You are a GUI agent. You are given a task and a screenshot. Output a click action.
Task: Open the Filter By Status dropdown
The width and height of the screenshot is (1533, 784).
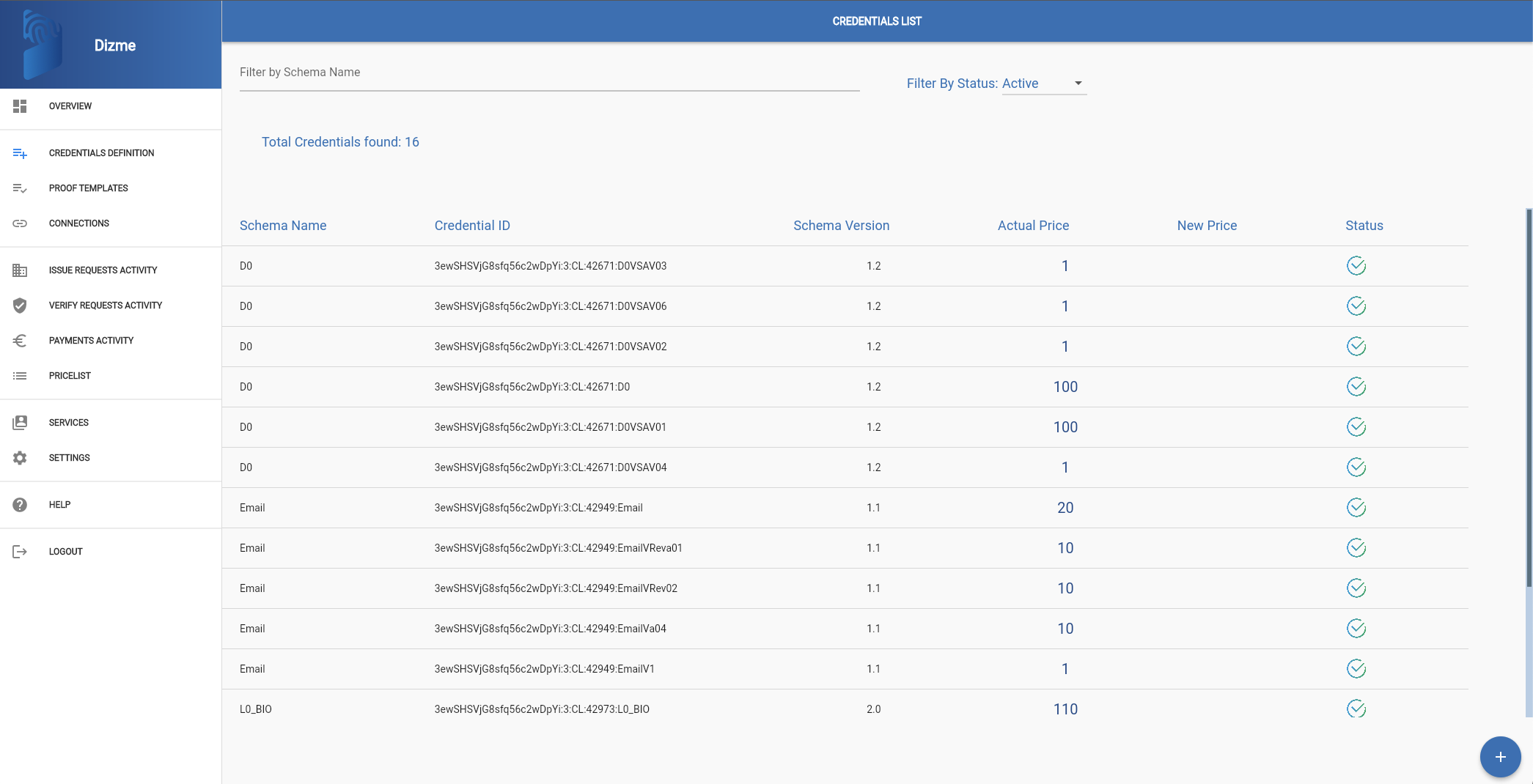tap(1044, 84)
